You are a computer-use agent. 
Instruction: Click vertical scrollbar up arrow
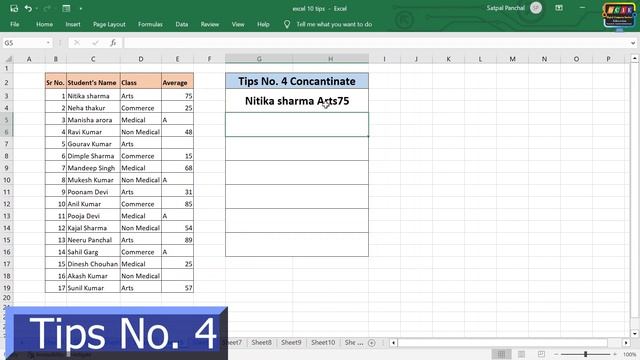point(634,59)
